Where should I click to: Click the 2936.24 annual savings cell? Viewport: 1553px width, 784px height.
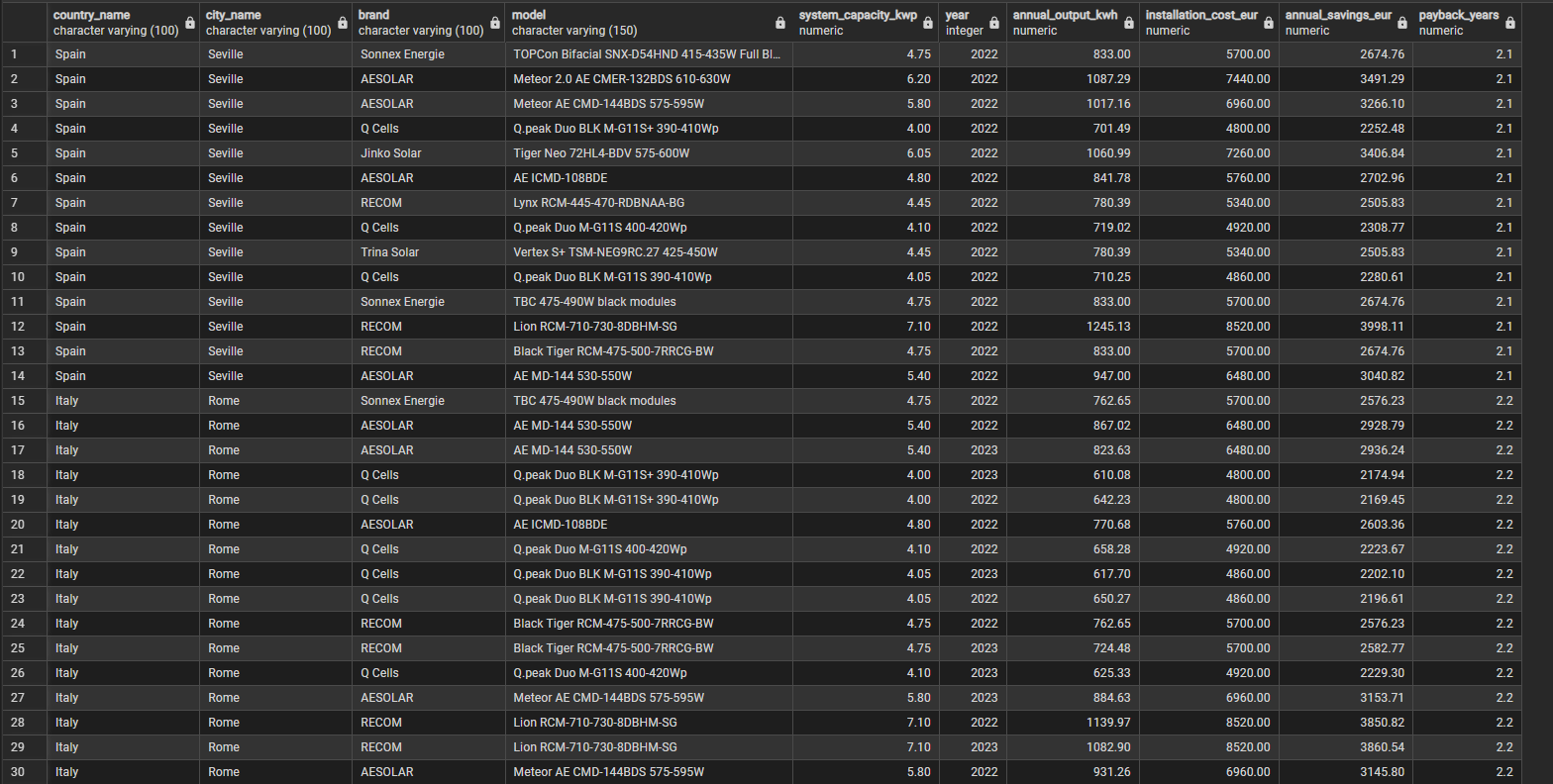tap(1346, 450)
